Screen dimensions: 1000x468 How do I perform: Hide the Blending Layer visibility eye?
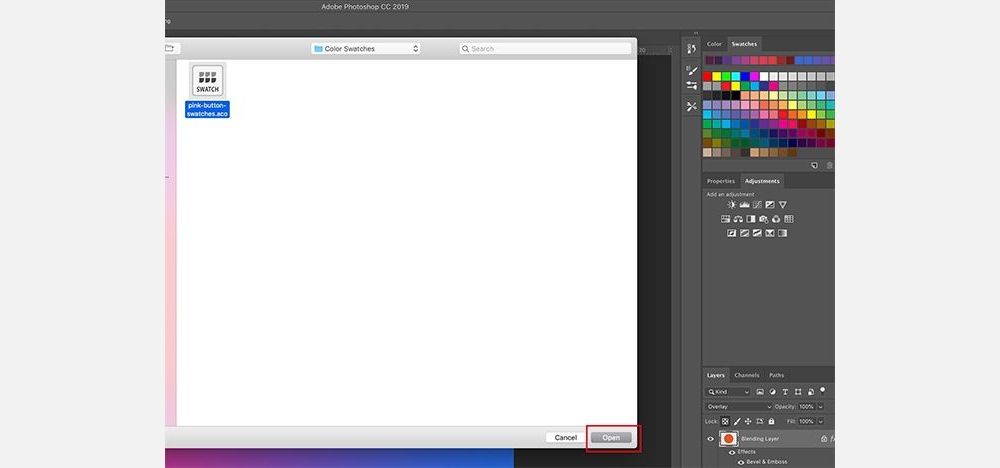pos(710,439)
